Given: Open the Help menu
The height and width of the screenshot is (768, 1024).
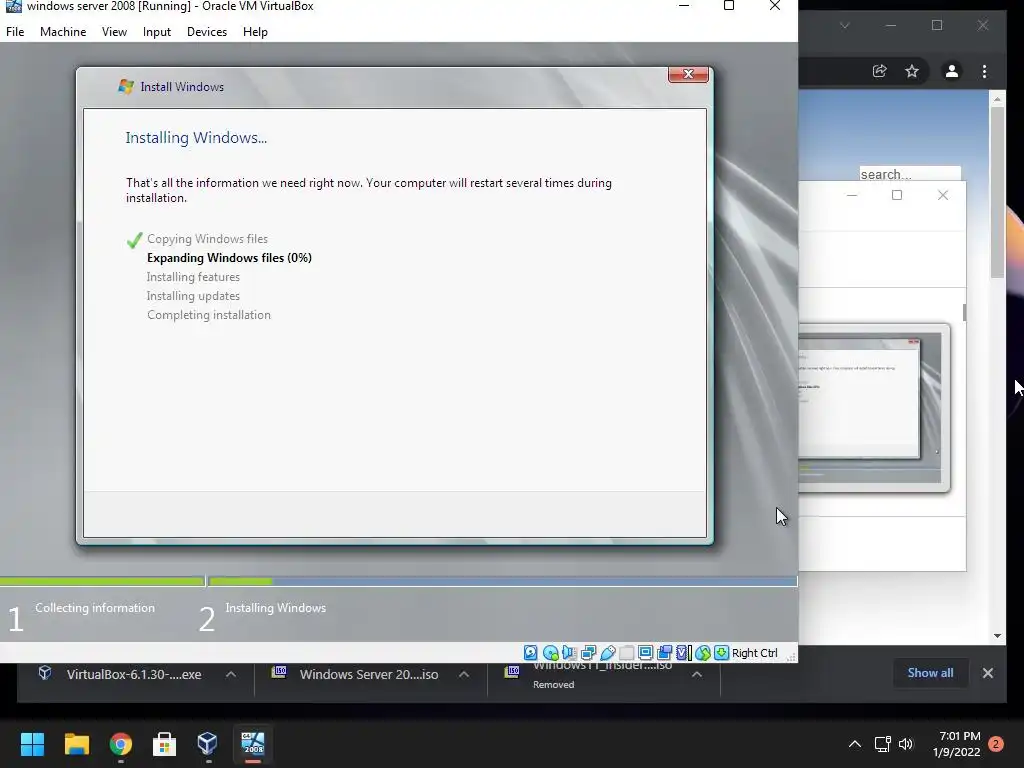Looking at the screenshot, I should (x=255, y=31).
